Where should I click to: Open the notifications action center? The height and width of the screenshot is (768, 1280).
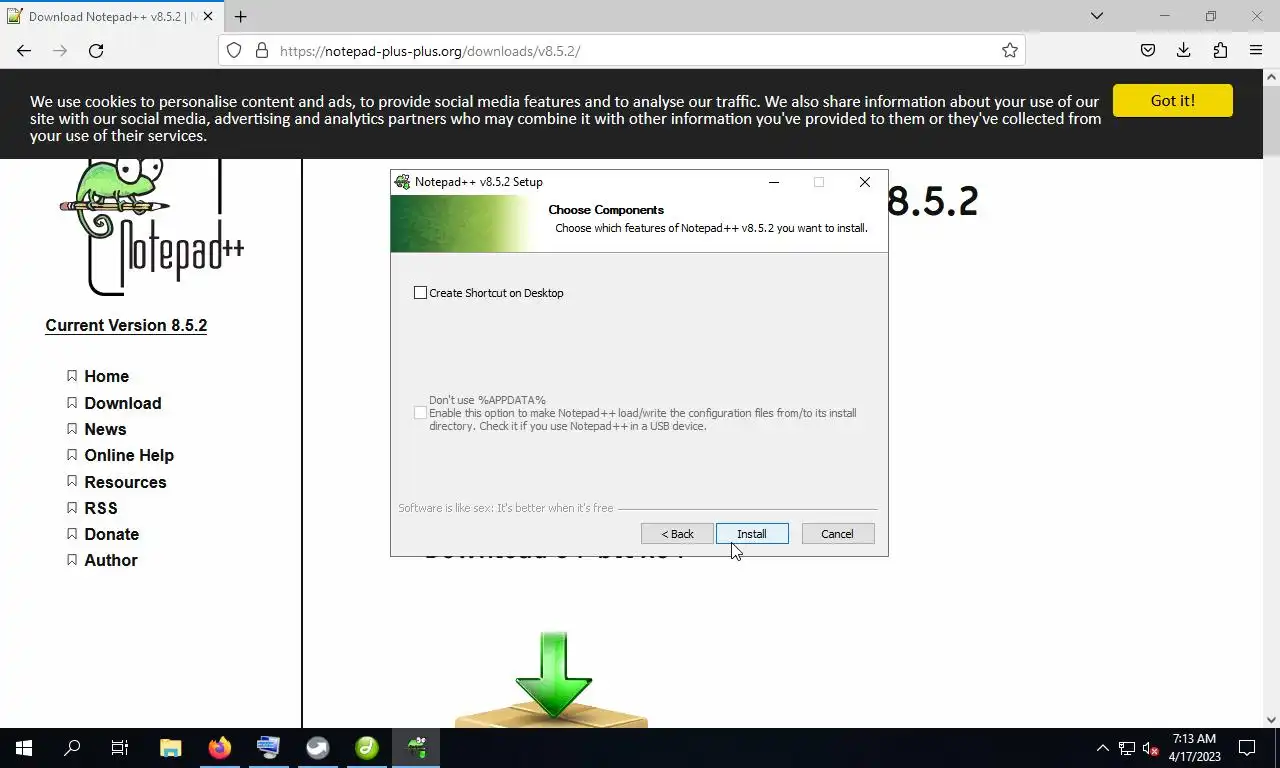[1247, 748]
